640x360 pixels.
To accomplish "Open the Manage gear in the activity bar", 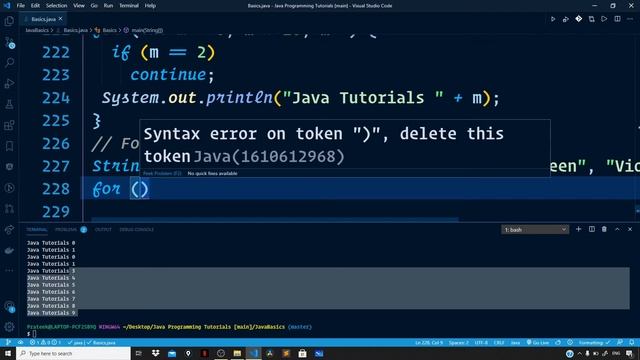I will [x=9, y=327].
